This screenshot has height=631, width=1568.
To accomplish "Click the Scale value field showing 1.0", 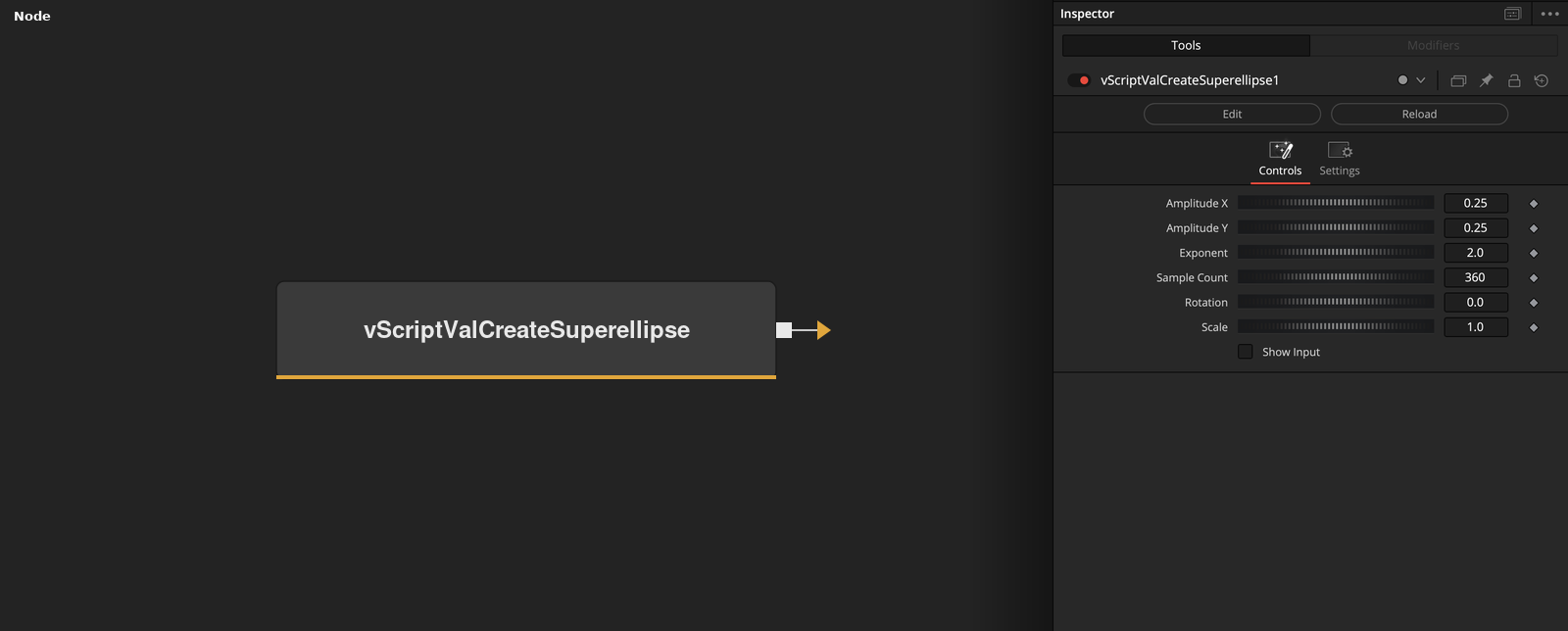I will click(1476, 327).
